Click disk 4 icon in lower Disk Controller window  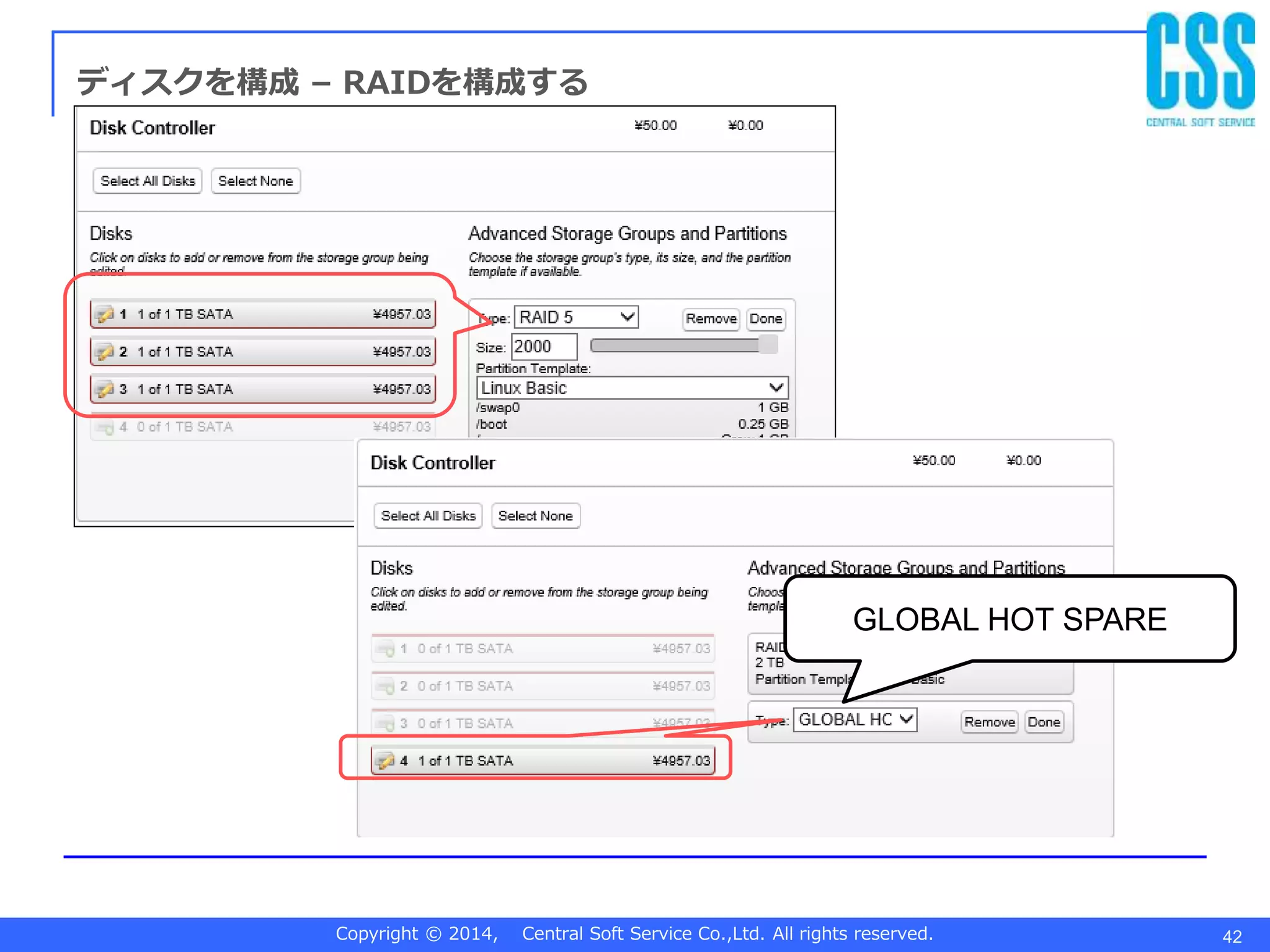386,760
